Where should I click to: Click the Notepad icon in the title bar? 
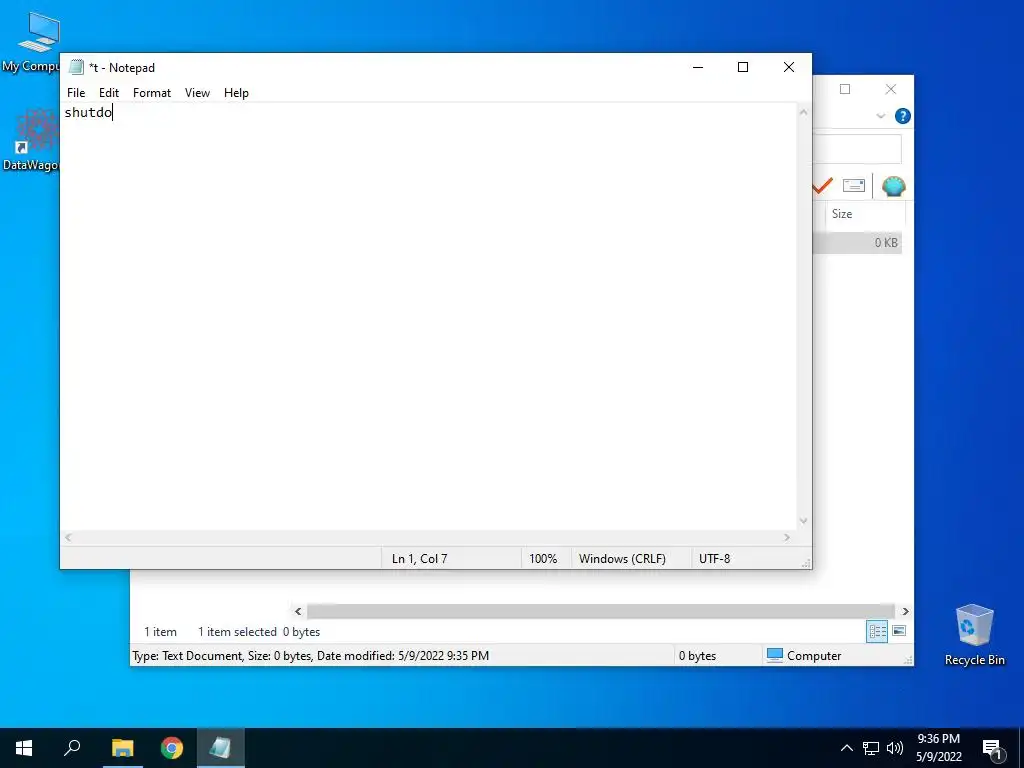[76, 67]
